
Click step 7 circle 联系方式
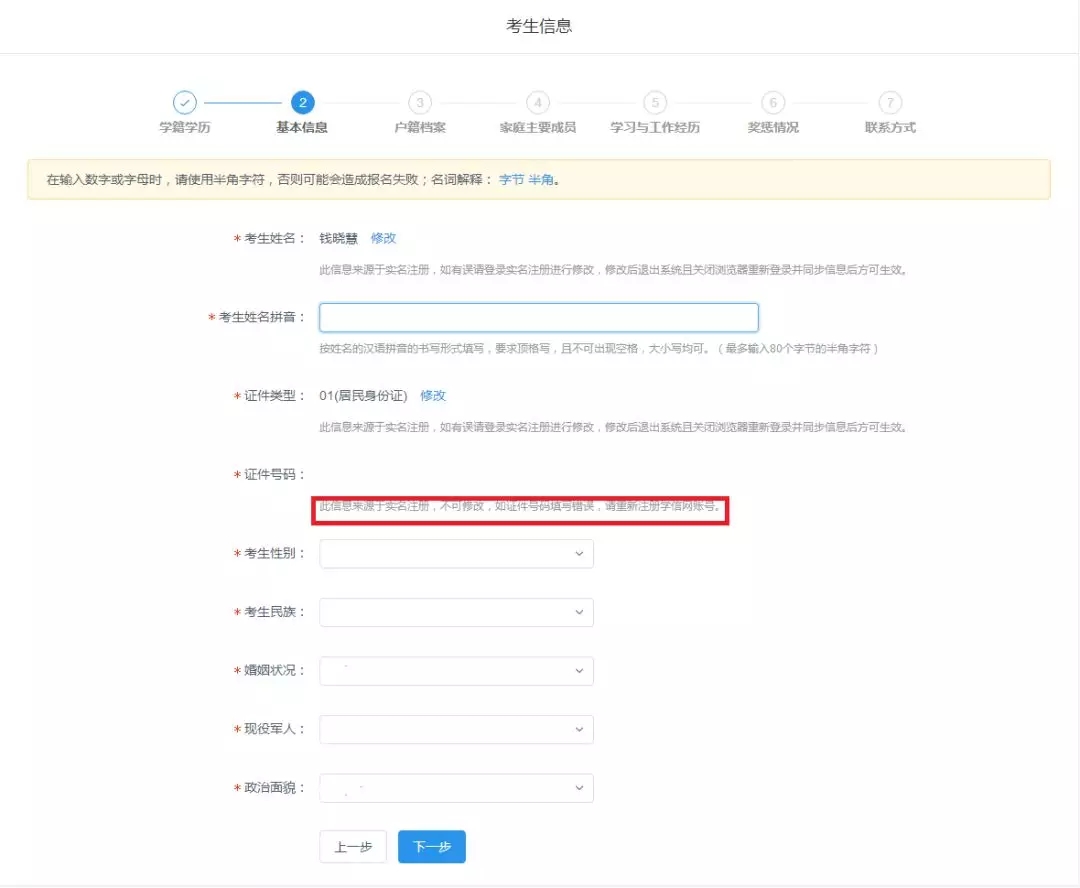(x=890, y=102)
